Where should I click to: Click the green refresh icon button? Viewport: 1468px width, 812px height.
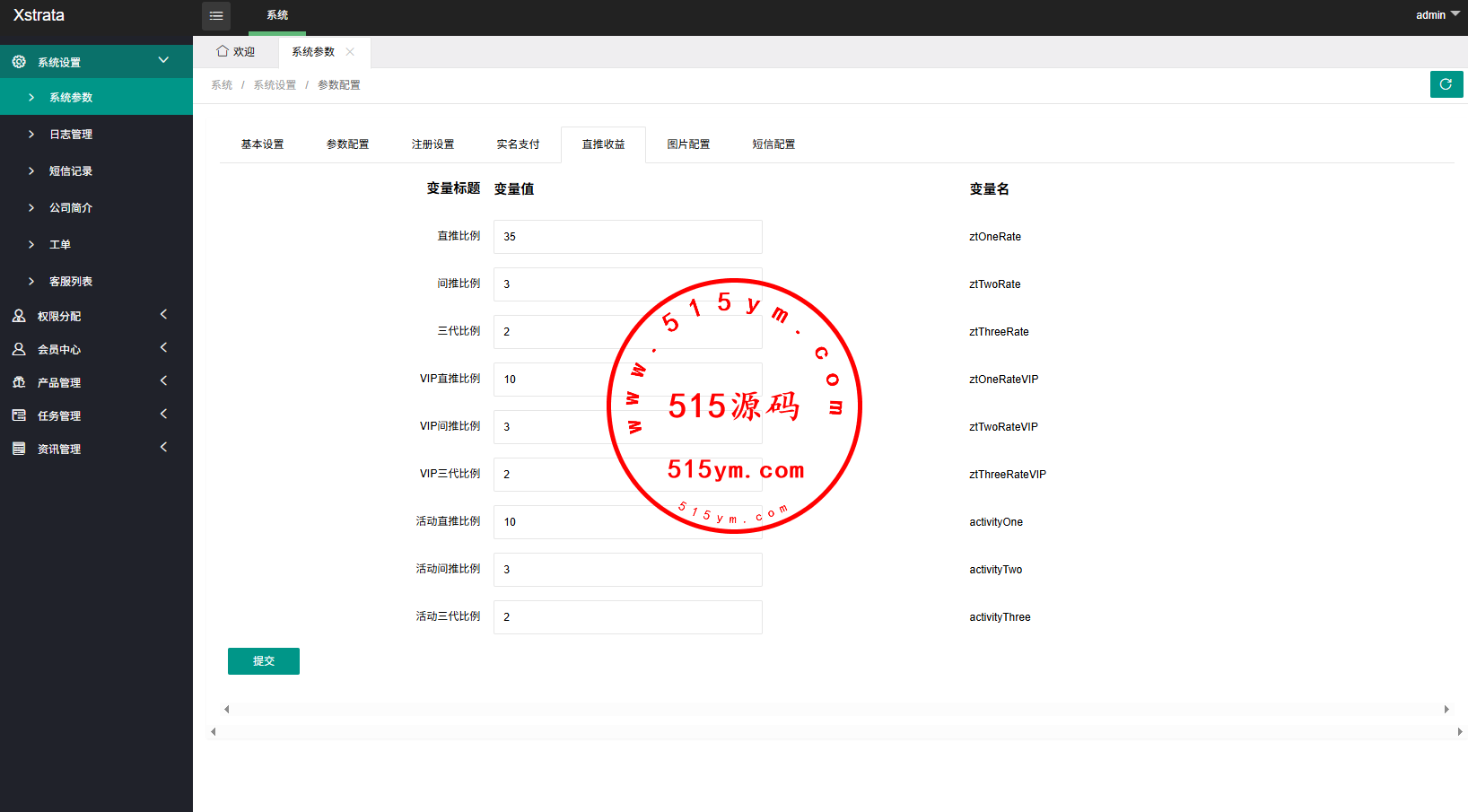click(1446, 84)
